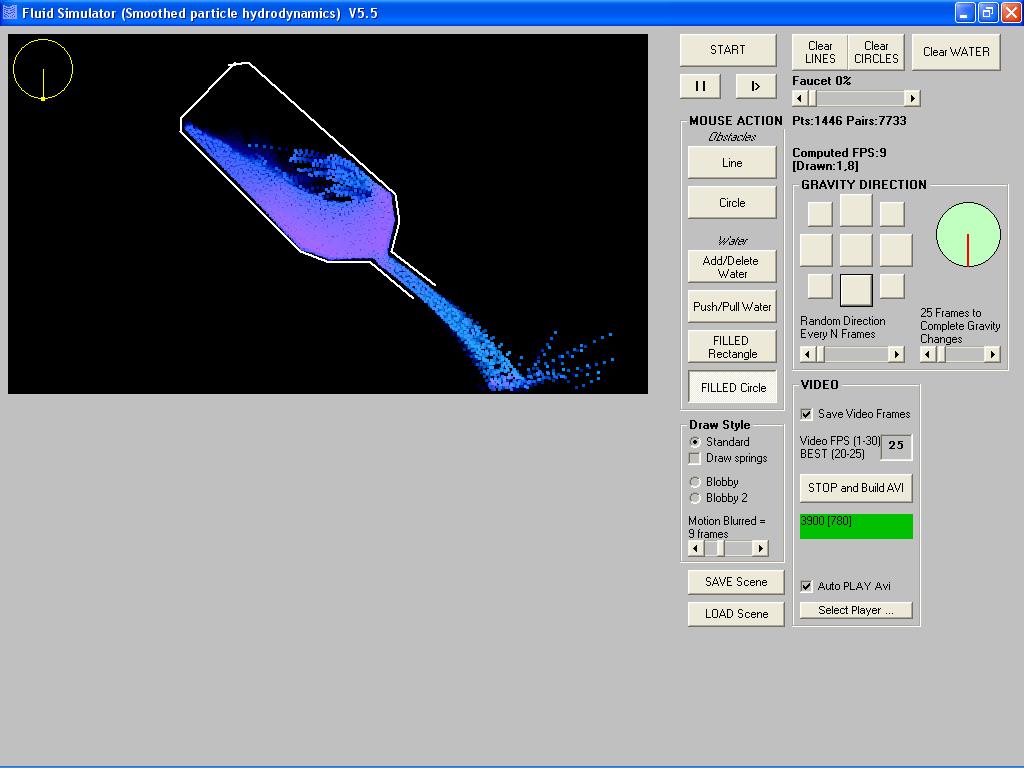Decrease motion blur frames with left arrow
The image size is (1024, 768).
point(696,548)
